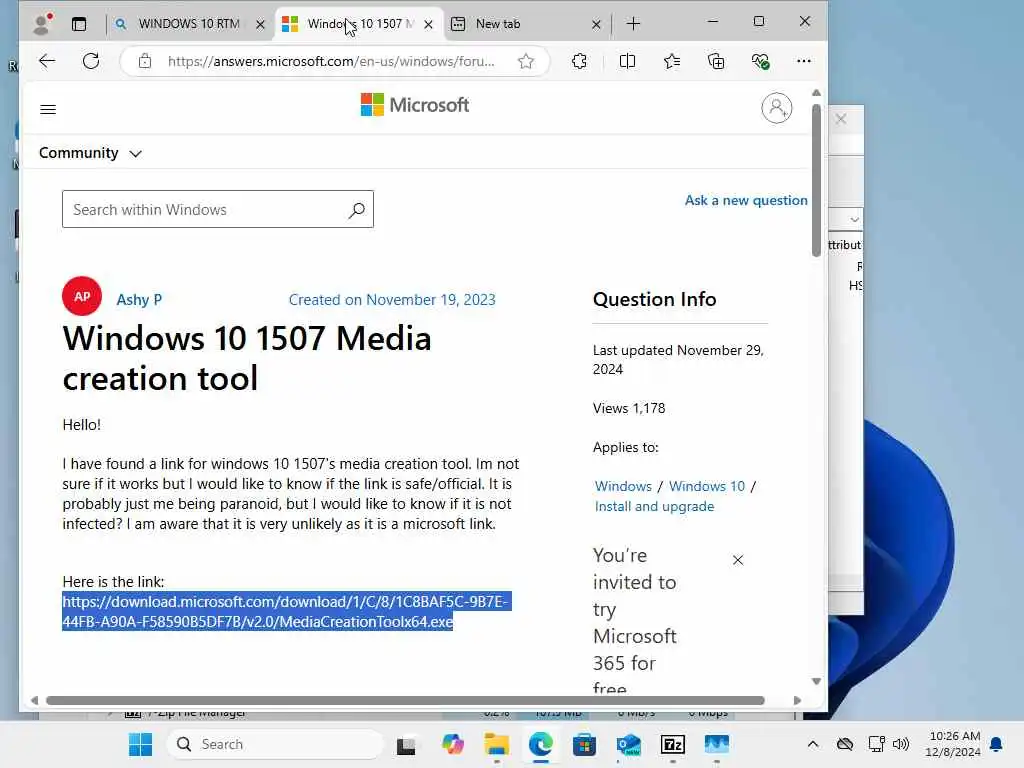Open the Windows Start button

(140, 744)
